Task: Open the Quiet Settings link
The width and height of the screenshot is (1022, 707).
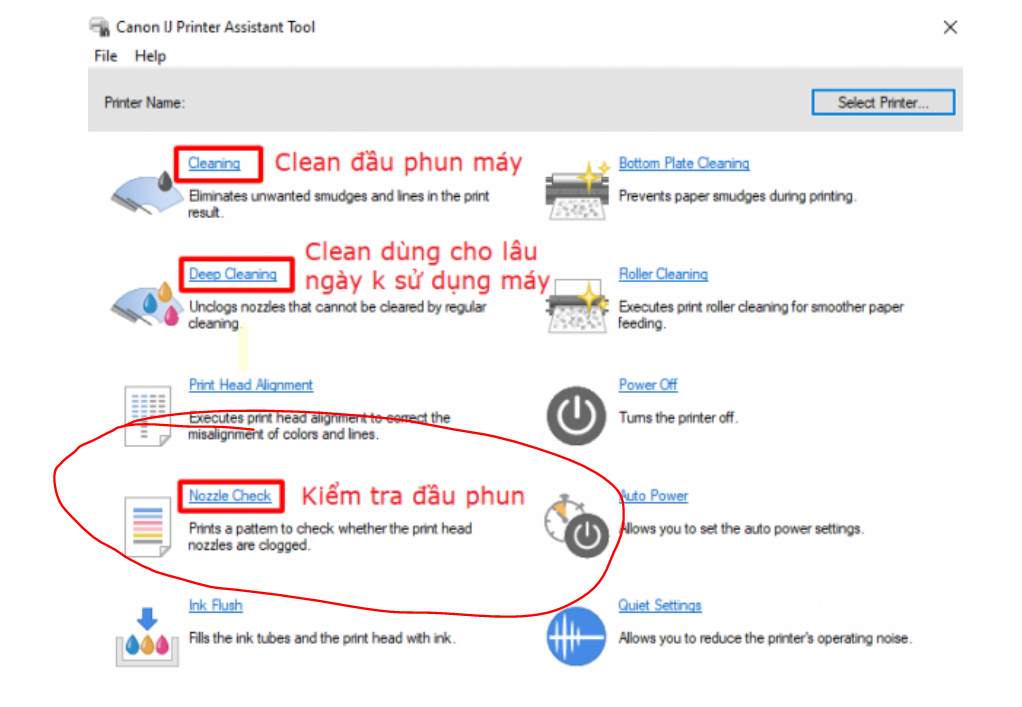Action: click(x=660, y=605)
